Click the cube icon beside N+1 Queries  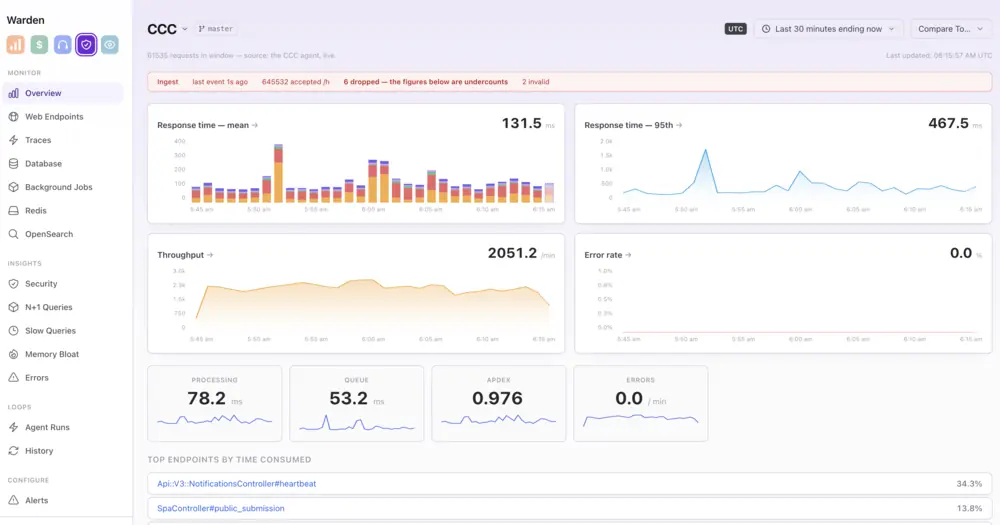13,307
